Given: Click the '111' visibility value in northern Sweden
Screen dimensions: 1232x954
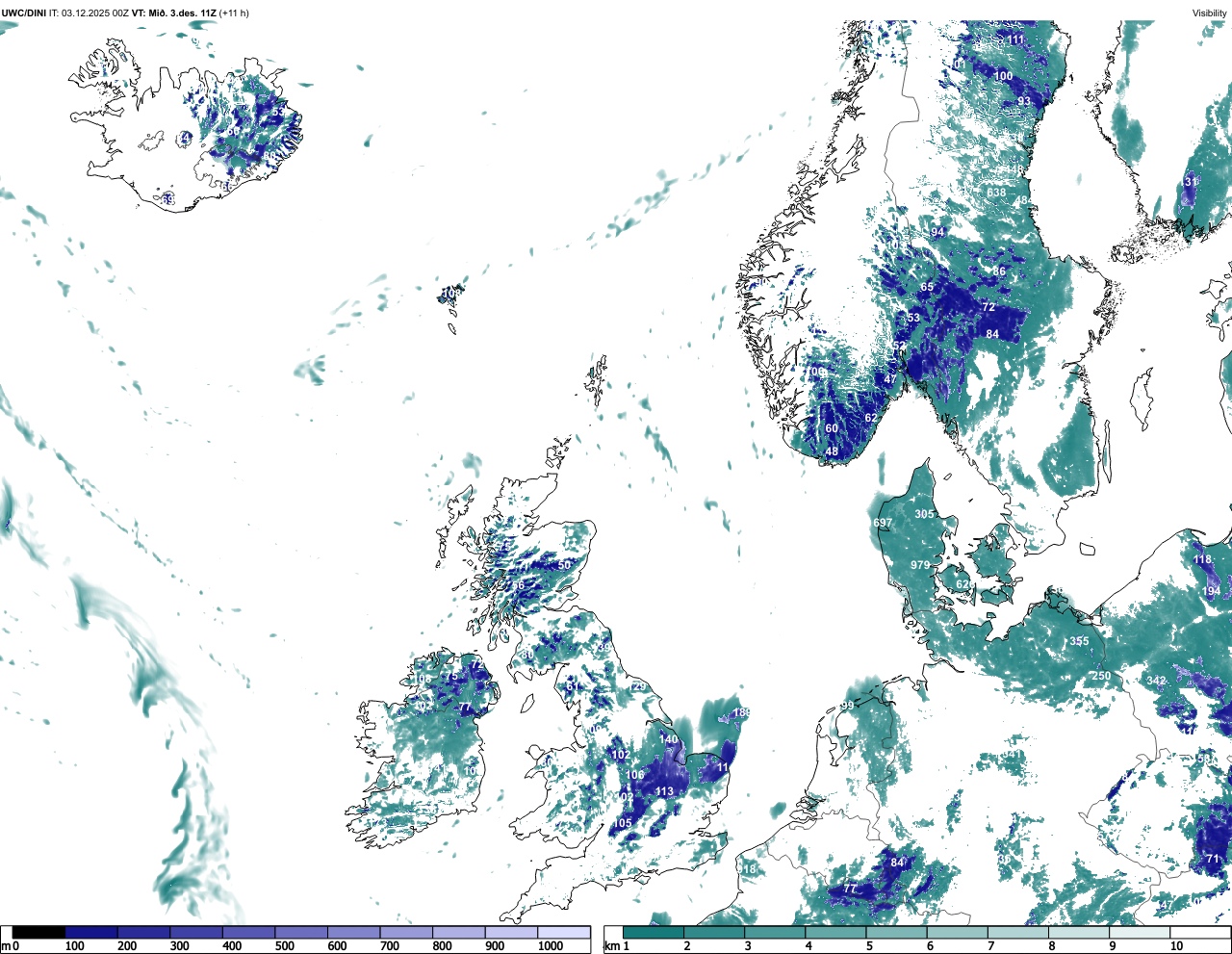Looking at the screenshot, I should coord(1016,39).
